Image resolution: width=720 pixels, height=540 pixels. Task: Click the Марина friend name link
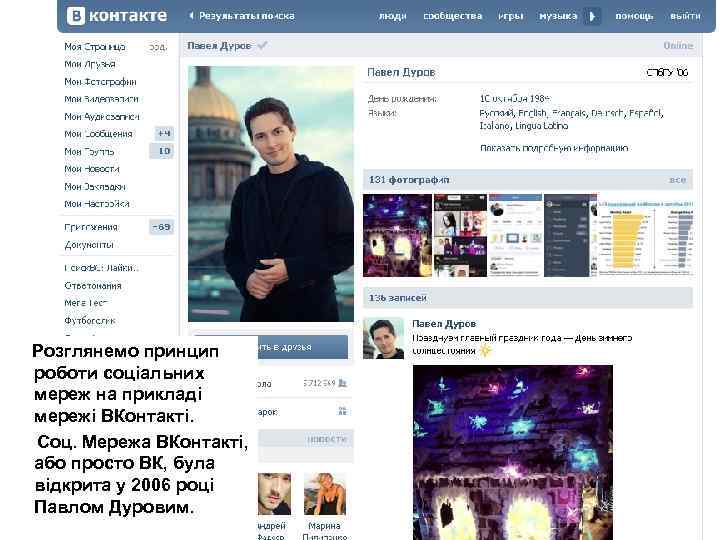coord(324,526)
